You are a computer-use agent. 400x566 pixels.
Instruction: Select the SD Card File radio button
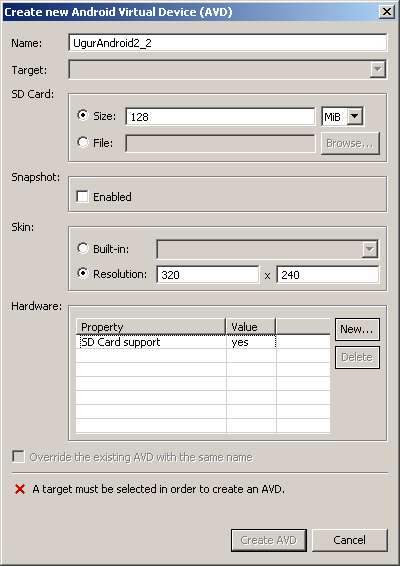pyautogui.click(x=83, y=142)
